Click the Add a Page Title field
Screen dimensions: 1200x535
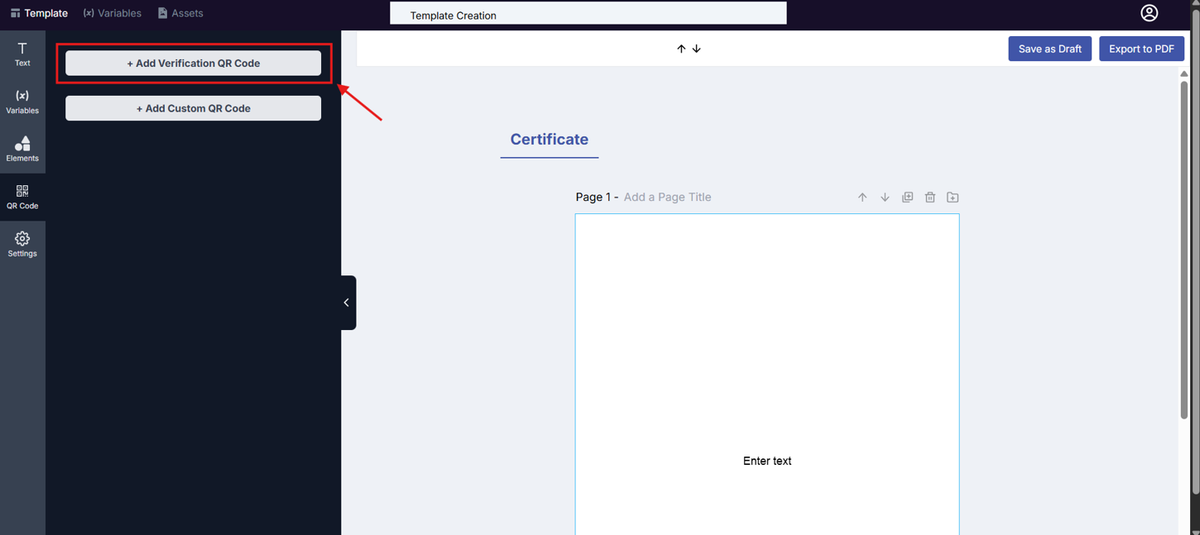click(x=668, y=197)
